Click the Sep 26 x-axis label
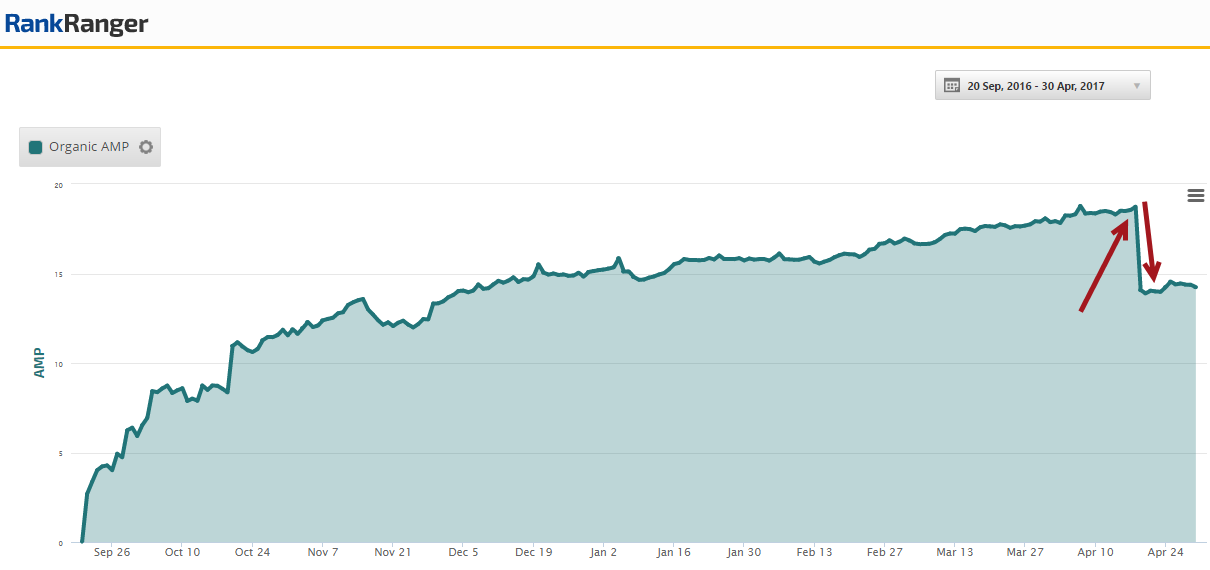The width and height of the screenshot is (1210, 570). tap(111, 552)
